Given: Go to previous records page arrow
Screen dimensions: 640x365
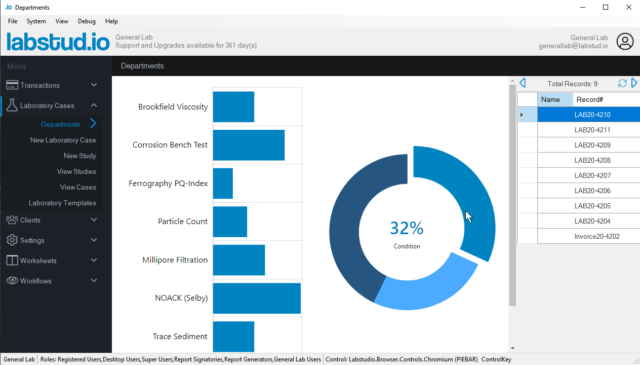Looking at the screenshot, I should pyautogui.click(x=522, y=83).
